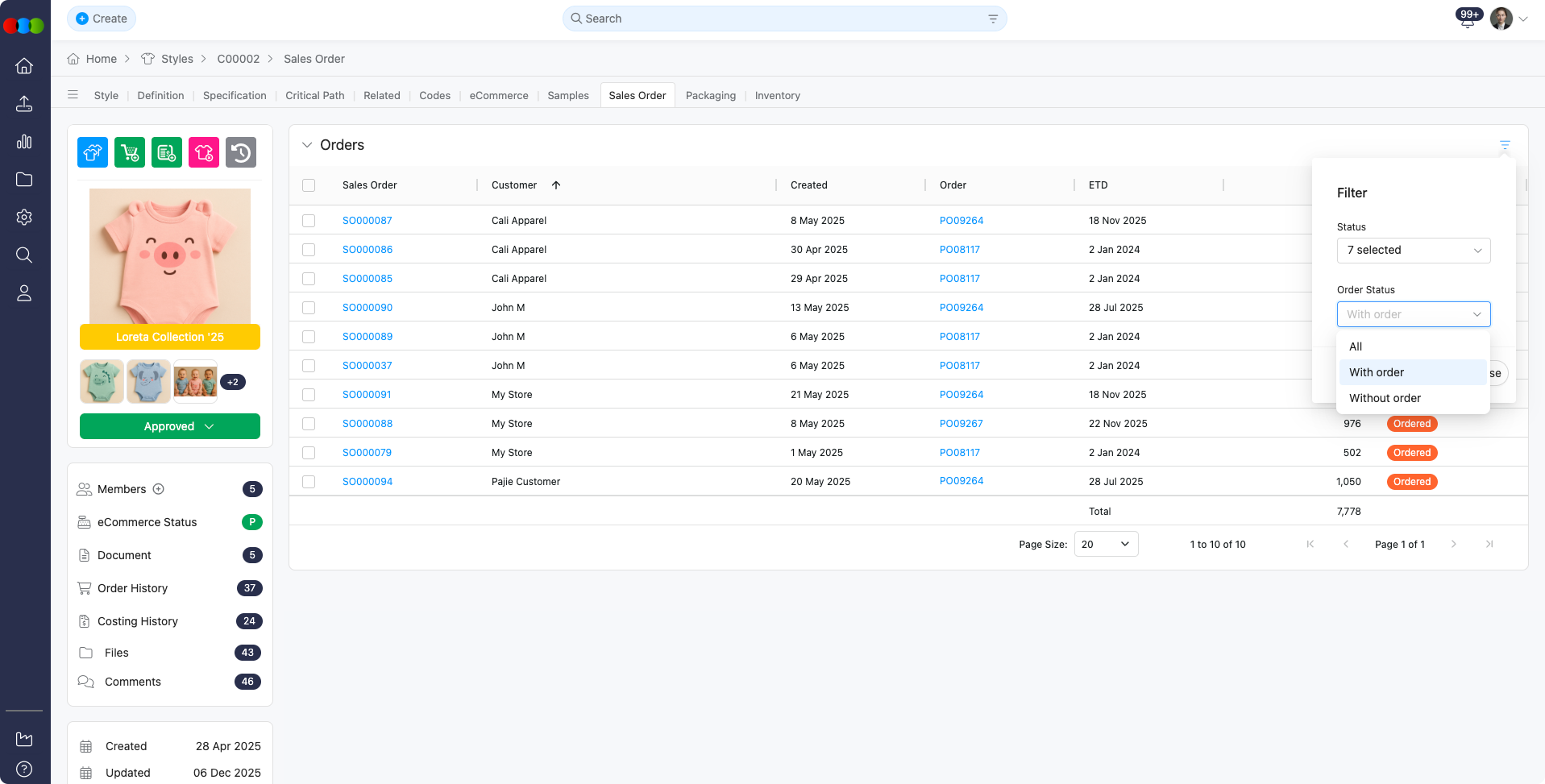Viewport: 1545px width, 784px height.
Task: Open notifications bell with 99+ badge
Action: tap(1467, 20)
